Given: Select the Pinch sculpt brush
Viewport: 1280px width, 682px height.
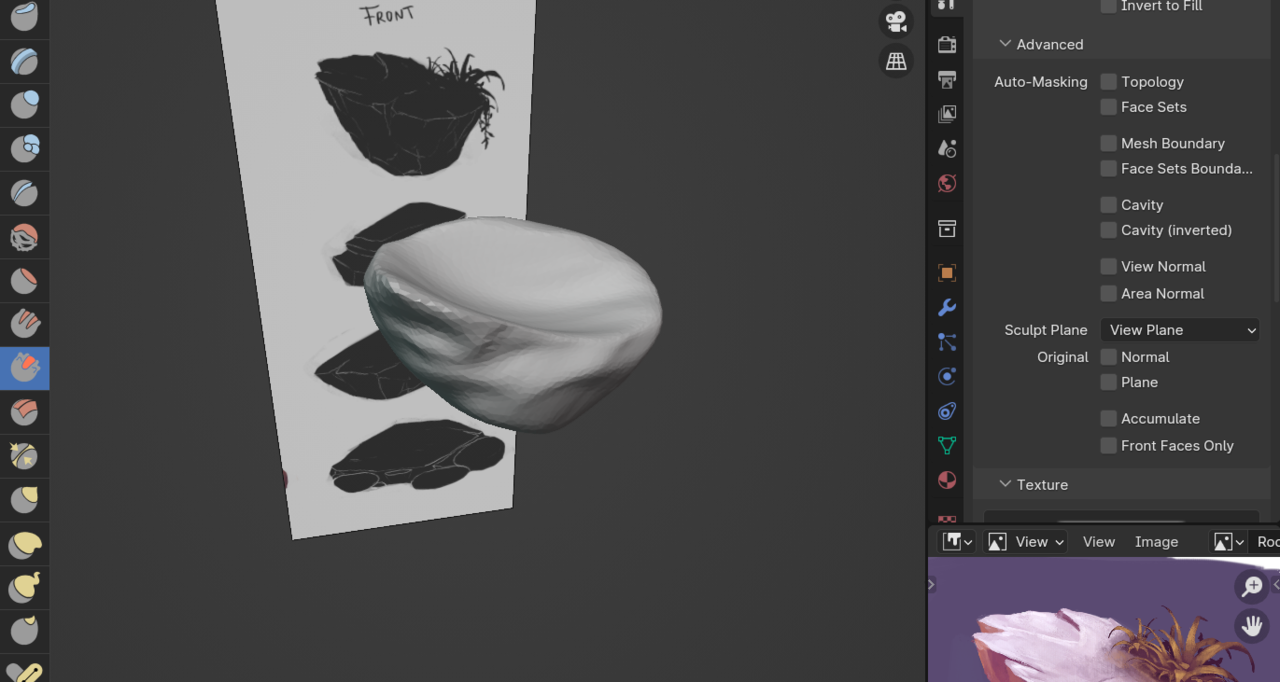Looking at the screenshot, I should [24, 456].
